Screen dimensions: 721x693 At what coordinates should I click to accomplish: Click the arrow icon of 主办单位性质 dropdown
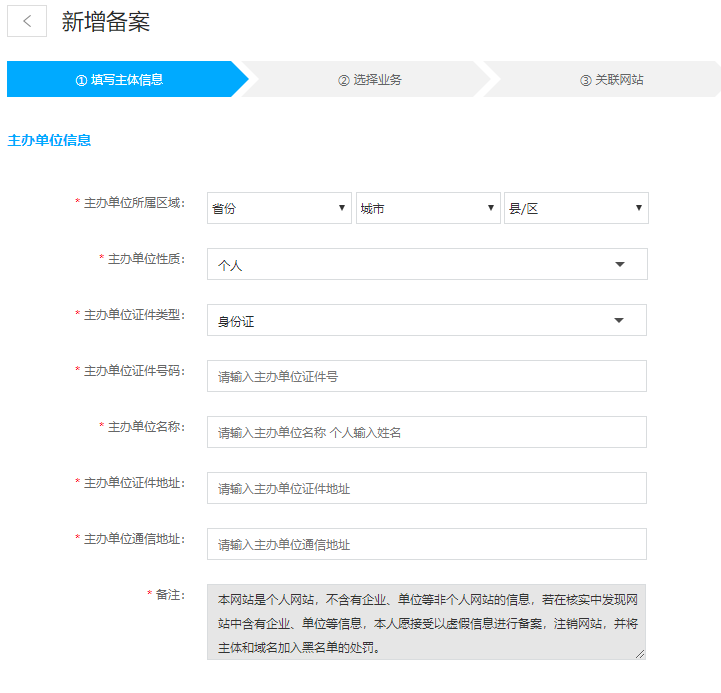pyautogui.click(x=619, y=265)
